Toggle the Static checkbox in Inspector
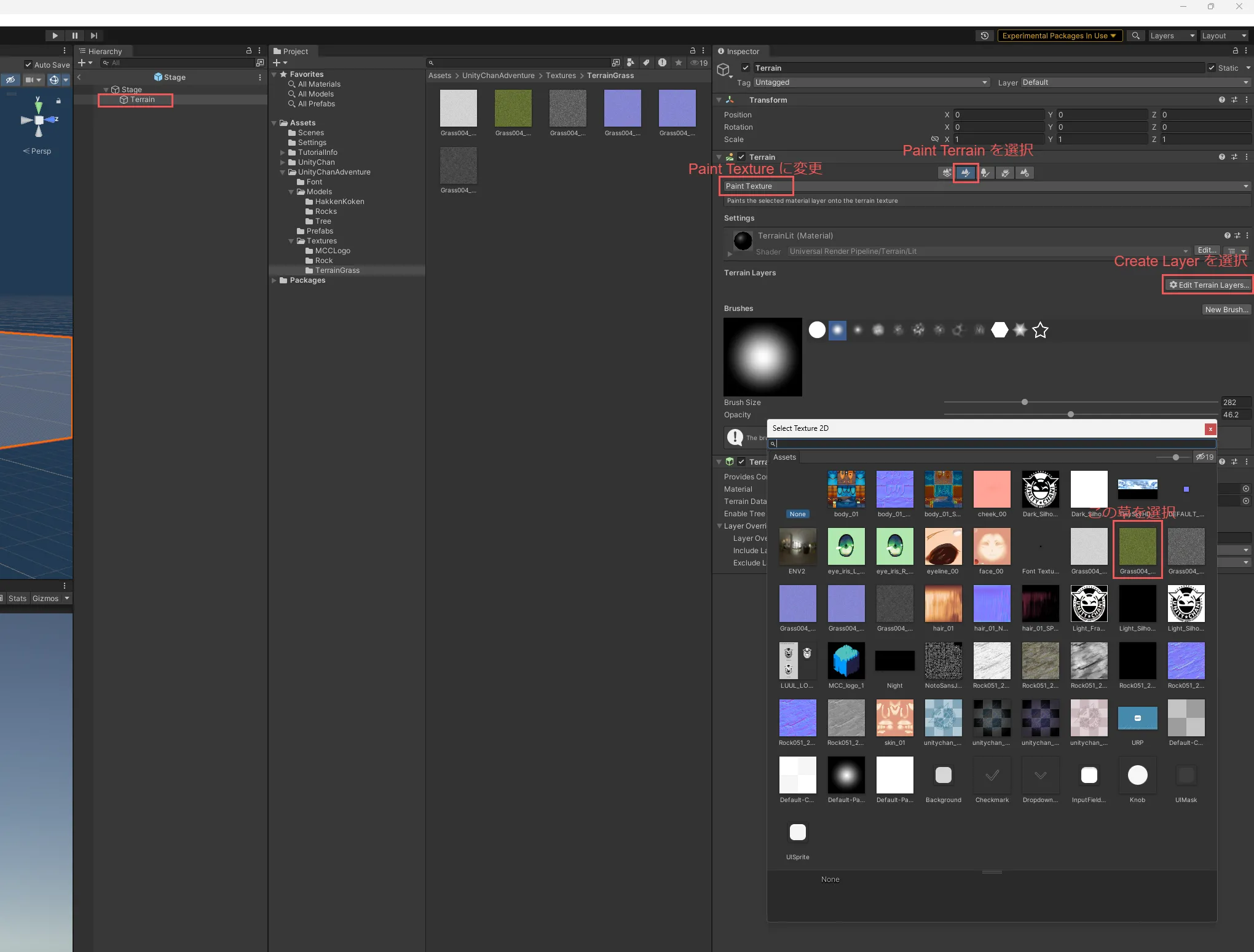This screenshot has height=952, width=1254. coord(1212,68)
